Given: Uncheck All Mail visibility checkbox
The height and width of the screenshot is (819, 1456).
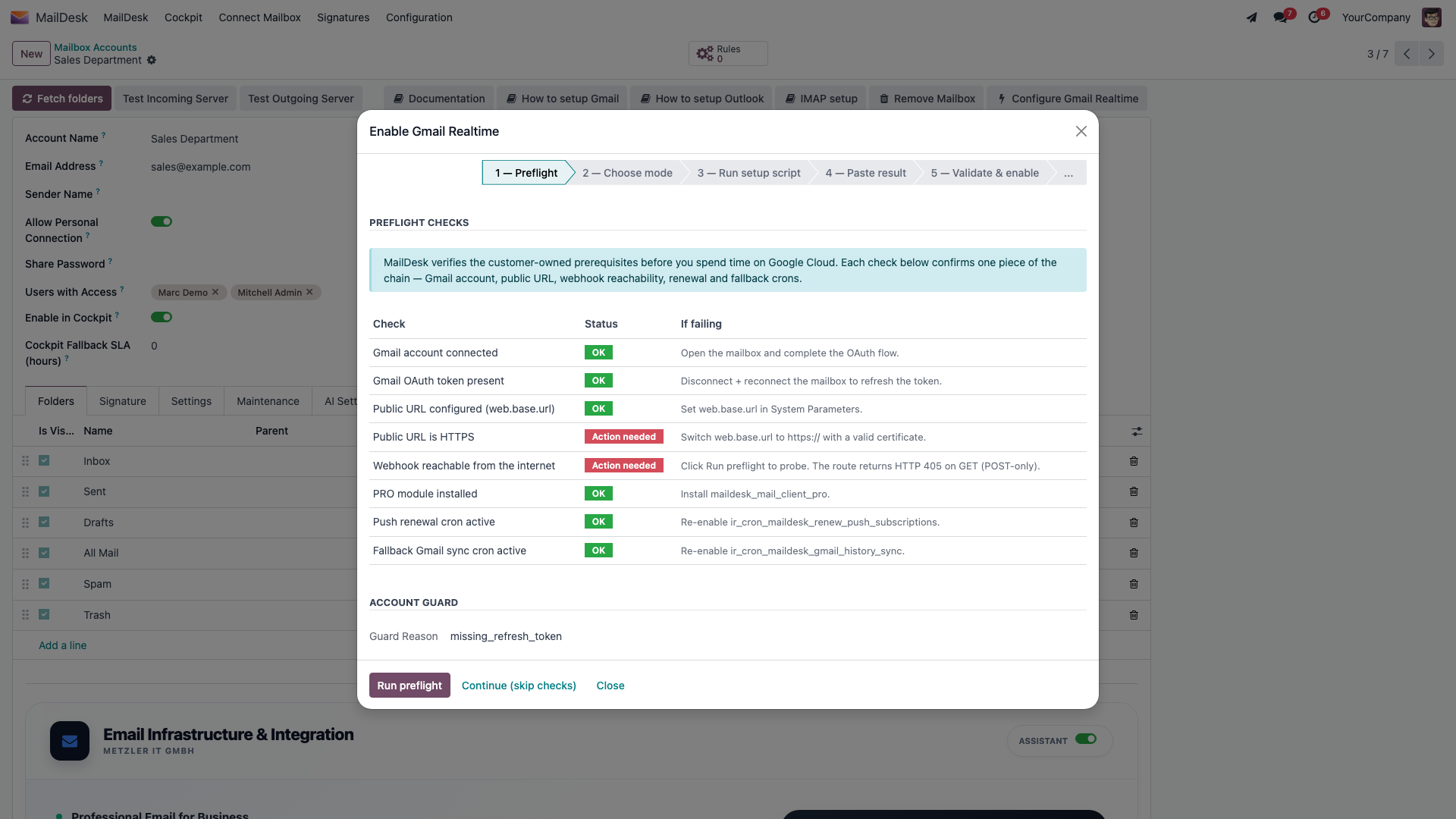Looking at the screenshot, I should coord(44,553).
